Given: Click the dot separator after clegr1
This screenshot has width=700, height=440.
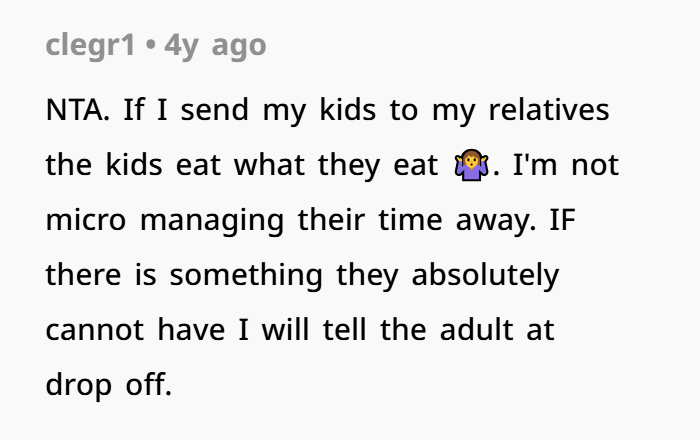Looking at the screenshot, I should coord(150,45).
